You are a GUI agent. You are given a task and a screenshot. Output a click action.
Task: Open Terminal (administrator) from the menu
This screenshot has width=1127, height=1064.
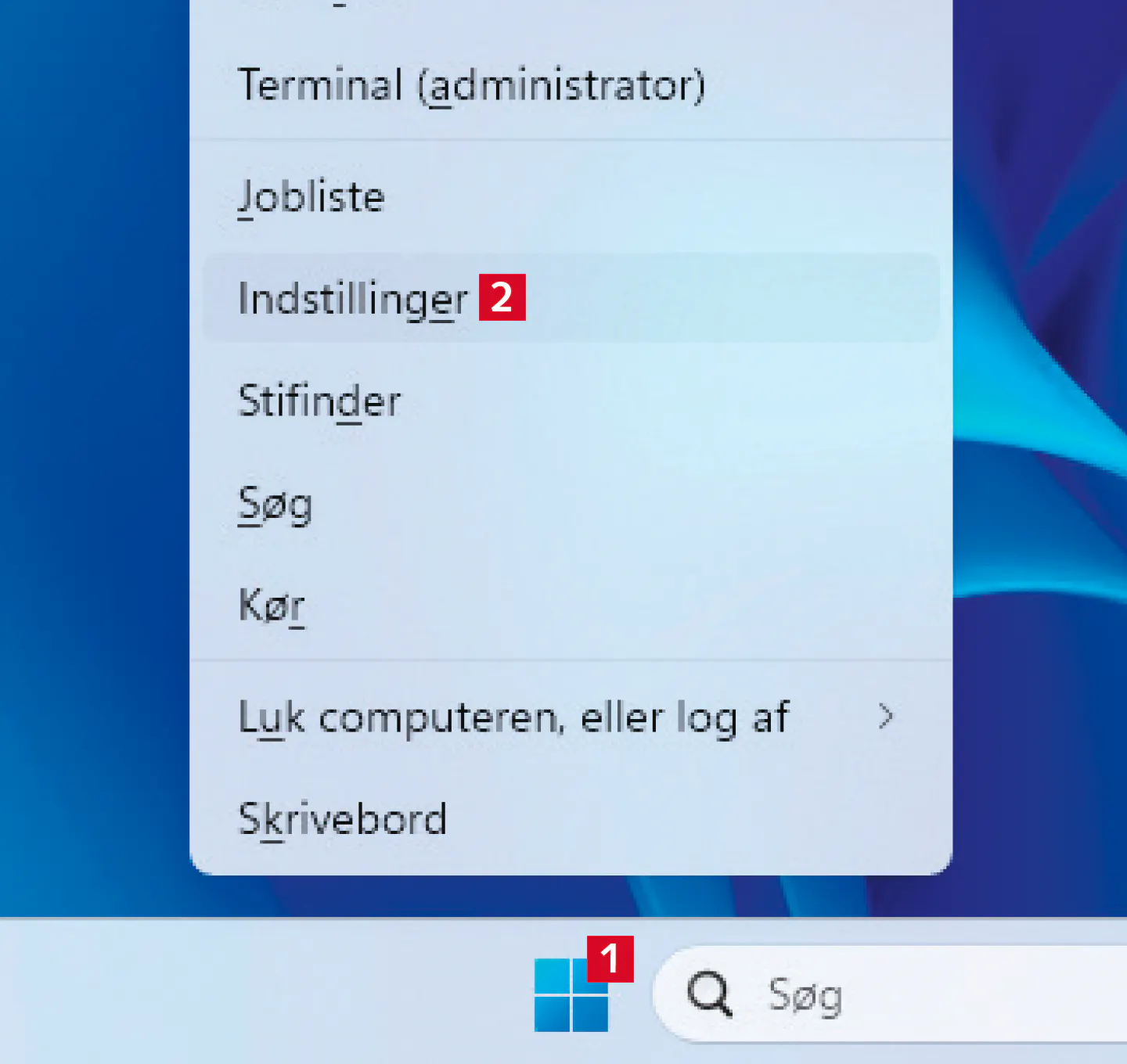point(471,85)
